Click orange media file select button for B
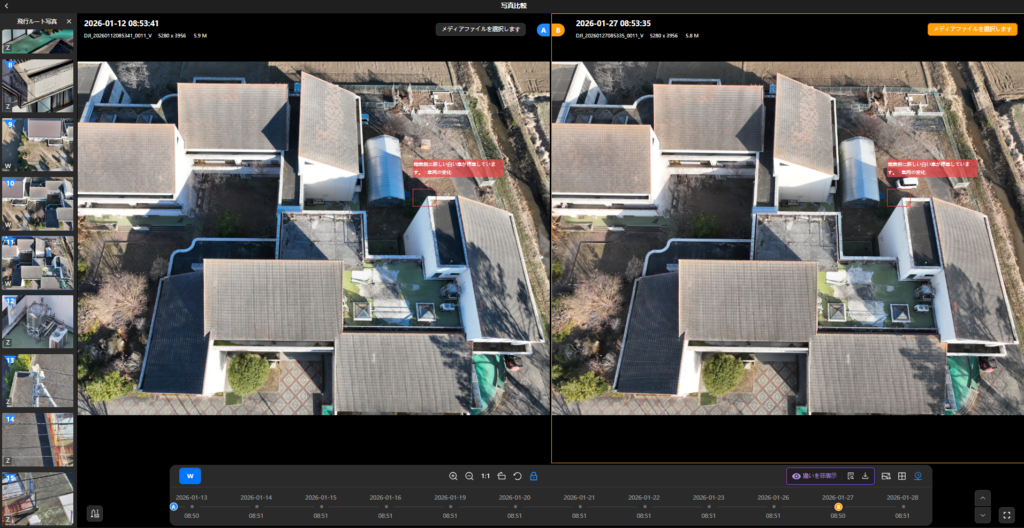 [x=957, y=29]
